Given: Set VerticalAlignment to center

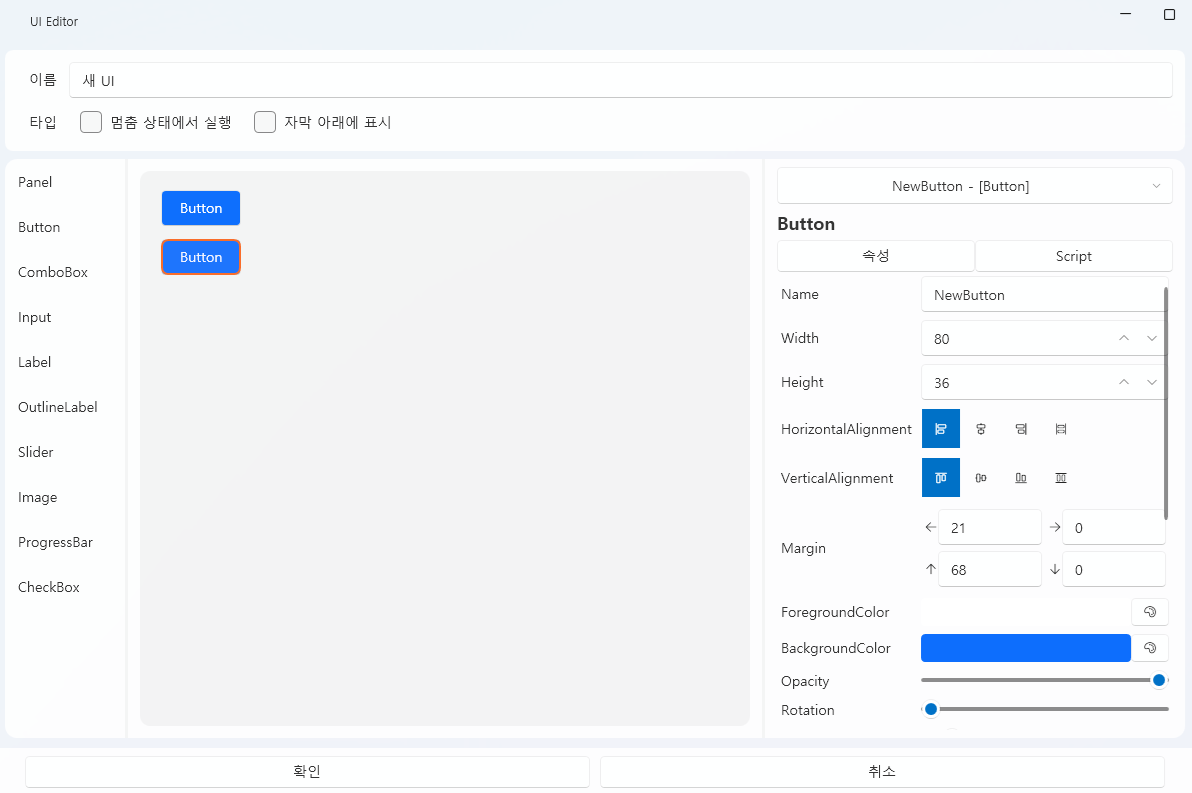Looking at the screenshot, I should tap(980, 477).
